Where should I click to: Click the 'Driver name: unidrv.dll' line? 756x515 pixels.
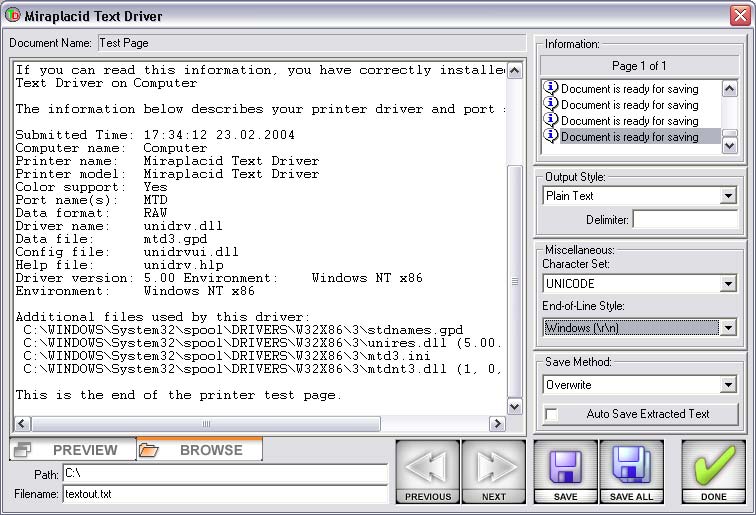(x=119, y=226)
